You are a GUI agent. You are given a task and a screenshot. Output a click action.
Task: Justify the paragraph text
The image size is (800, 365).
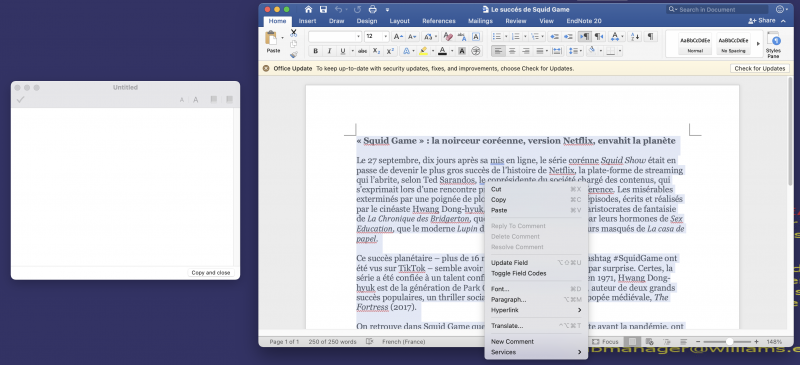pos(539,51)
